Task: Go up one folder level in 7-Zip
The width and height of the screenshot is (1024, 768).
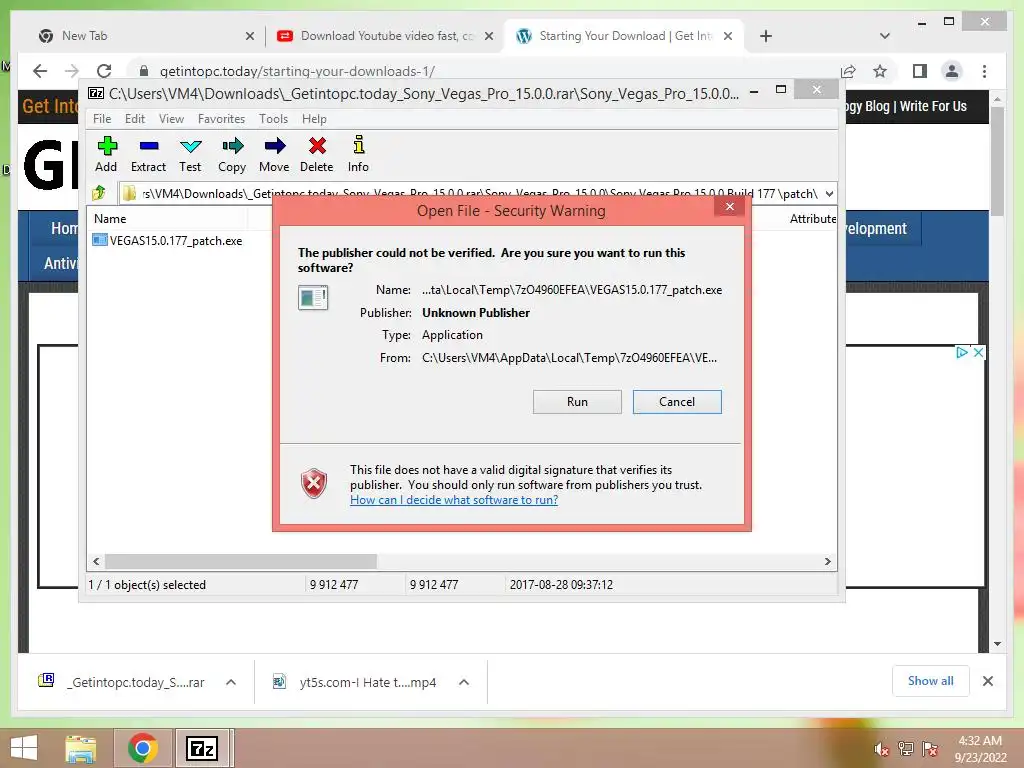Action: click(x=99, y=193)
